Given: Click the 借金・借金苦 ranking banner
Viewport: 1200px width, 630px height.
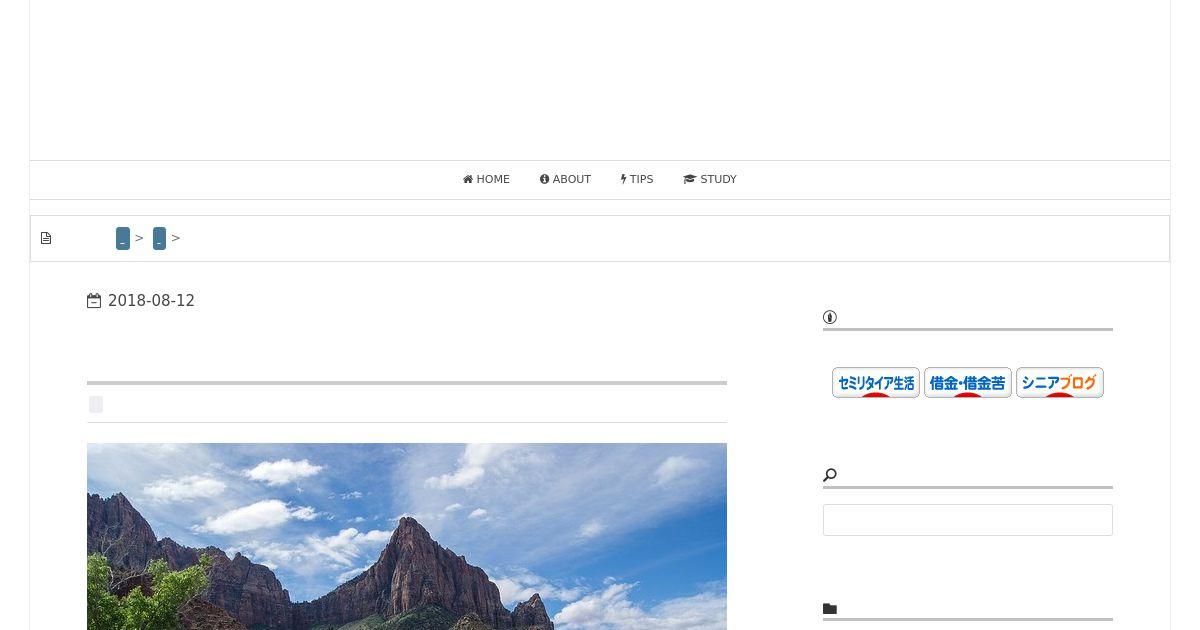Looking at the screenshot, I should click(x=968, y=382).
